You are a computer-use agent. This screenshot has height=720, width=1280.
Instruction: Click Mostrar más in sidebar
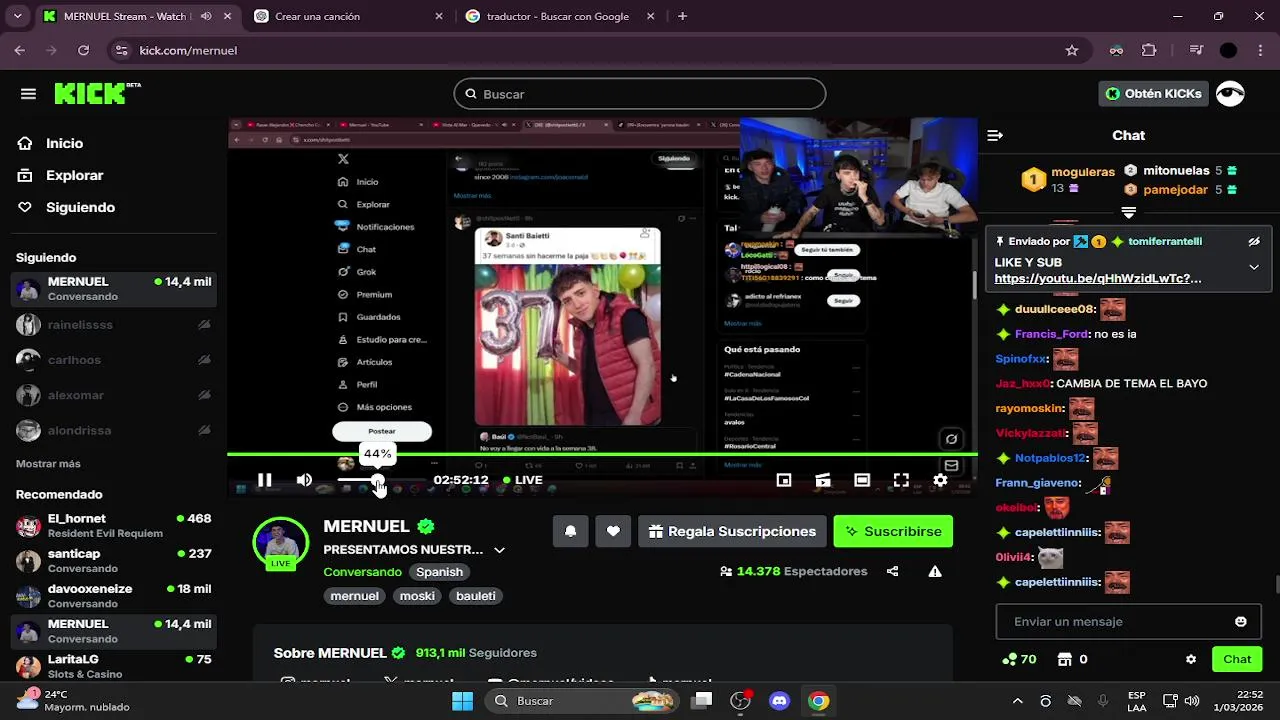[x=48, y=464]
